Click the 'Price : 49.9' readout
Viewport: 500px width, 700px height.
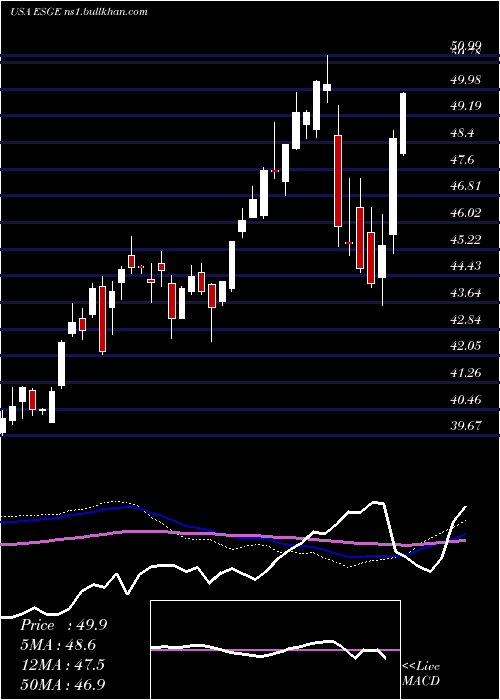click(x=63, y=625)
